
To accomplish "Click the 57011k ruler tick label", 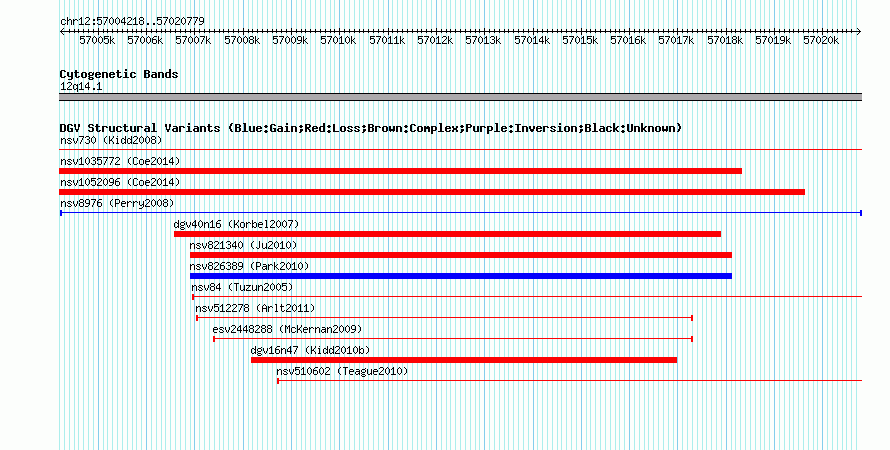I will click(x=387, y=40).
